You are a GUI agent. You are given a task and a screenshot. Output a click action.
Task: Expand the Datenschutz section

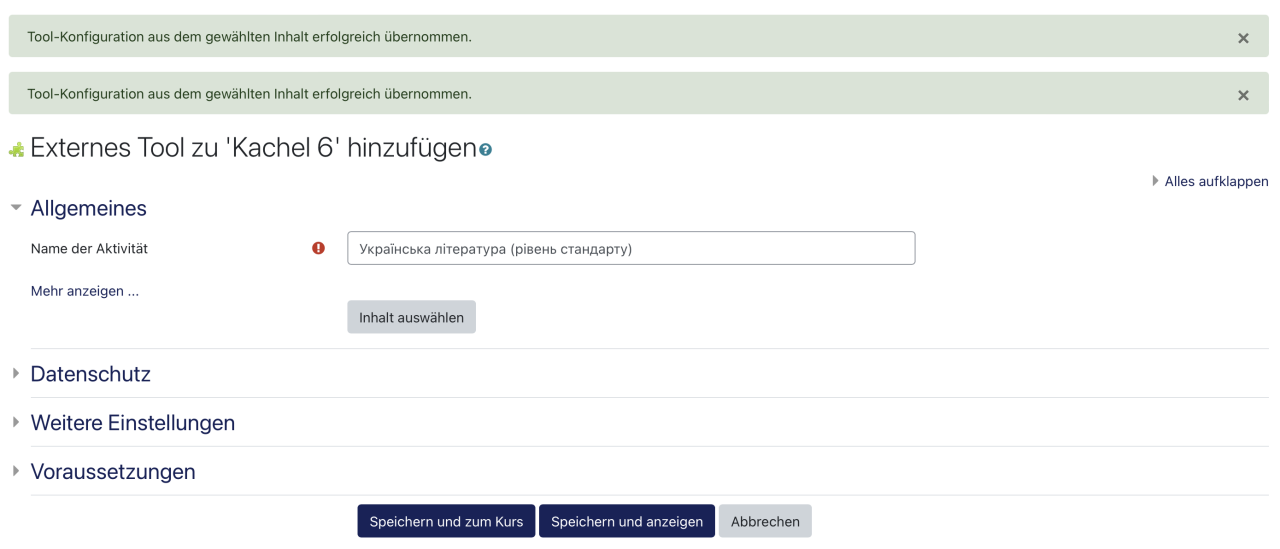pyautogui.click(x=90, y=374)
